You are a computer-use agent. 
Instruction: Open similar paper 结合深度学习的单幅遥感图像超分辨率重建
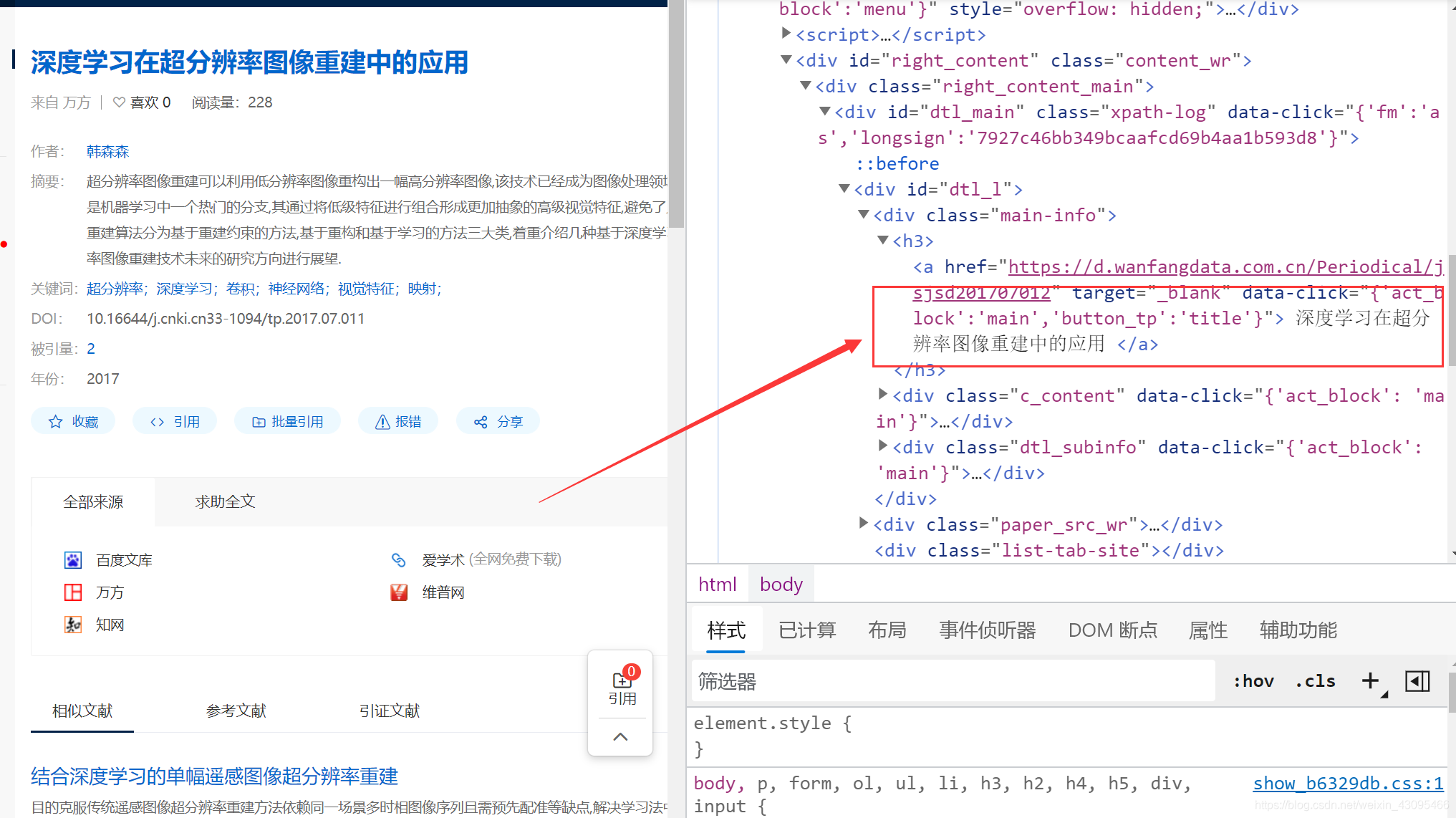tap(214, 776)
